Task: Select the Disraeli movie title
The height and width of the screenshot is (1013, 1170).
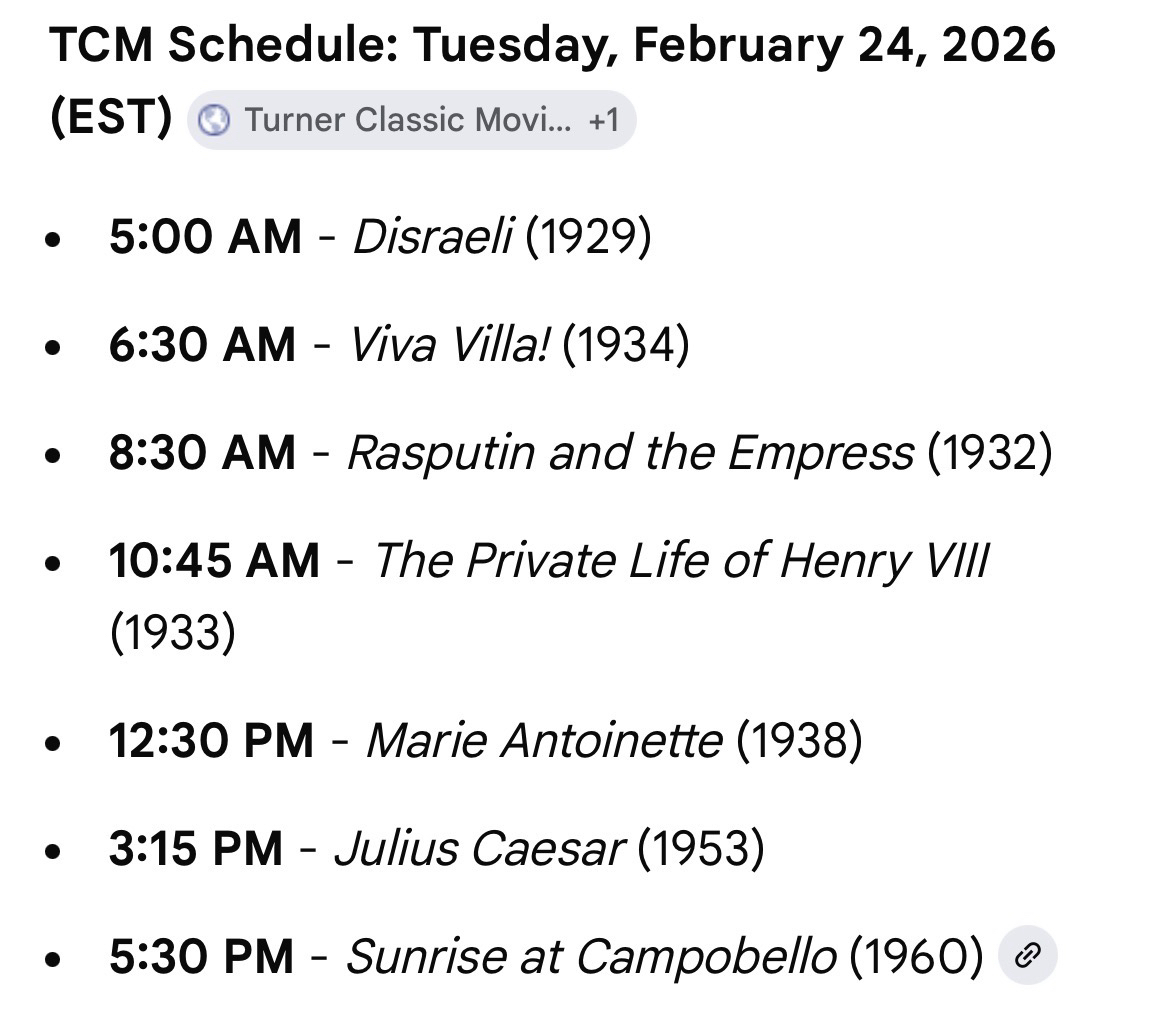Action: click(432, 237)
